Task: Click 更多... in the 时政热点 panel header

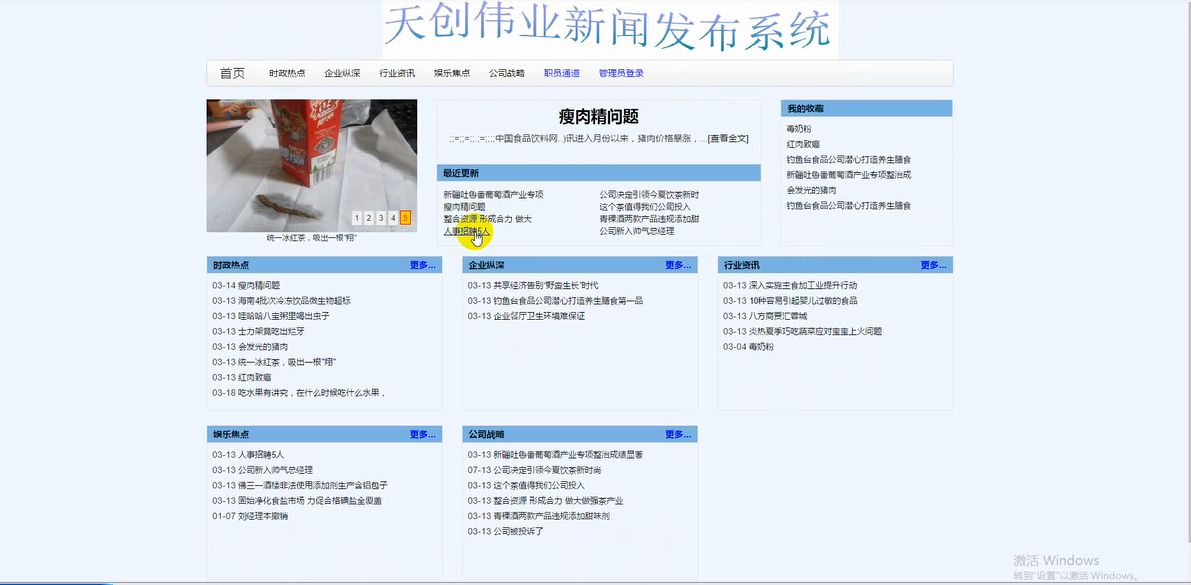Action: click(423, 265)
